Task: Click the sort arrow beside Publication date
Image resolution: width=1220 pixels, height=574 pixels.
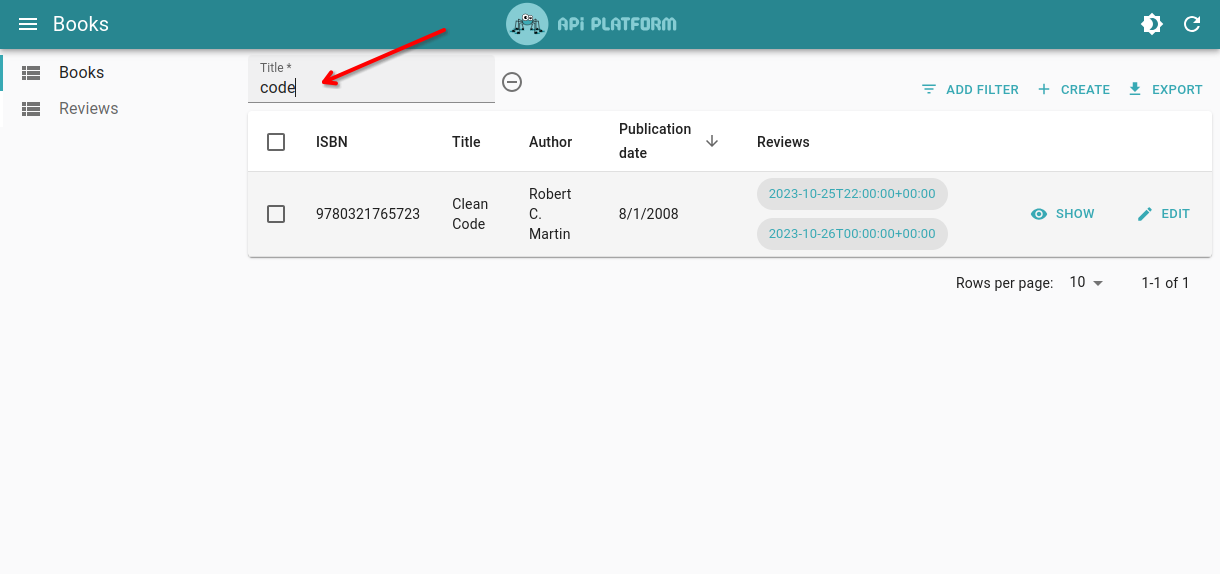Action: [x=712, y=141]
